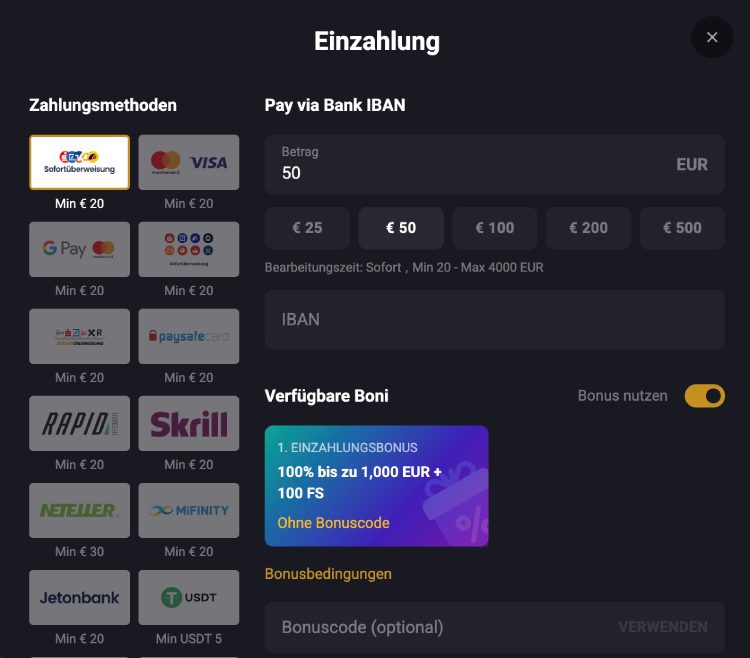This screenshot has height=658, width=750.
Task: Open the Bonusbedingungen link
Action: (x=328, y=574)
